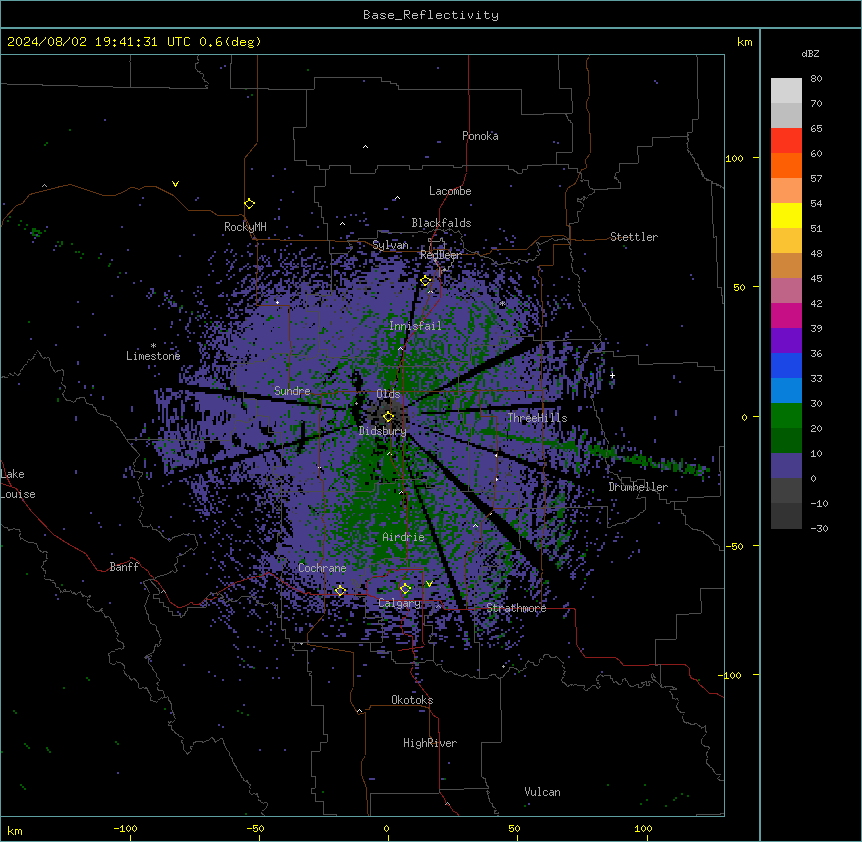
Task: Click the Lacombe city label
Action: (x=450, y=191)
